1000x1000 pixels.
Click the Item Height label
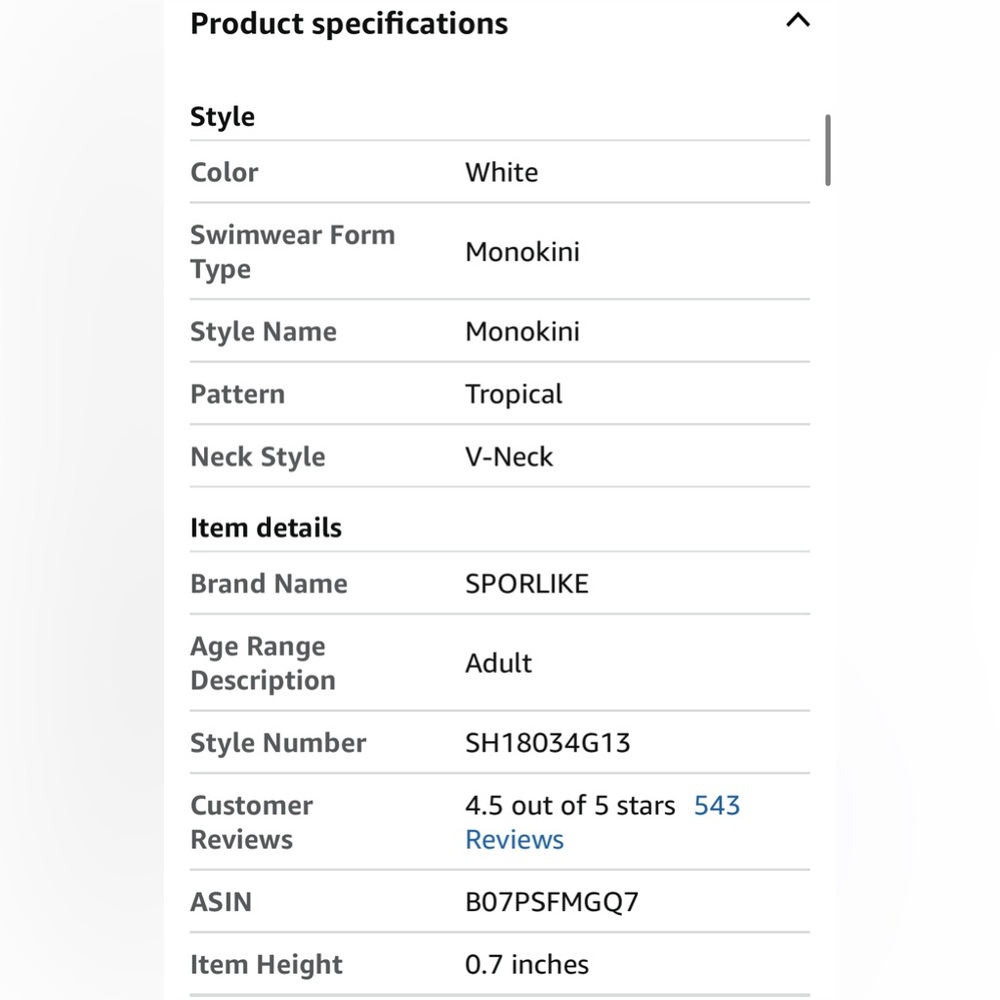coord(266,964)
